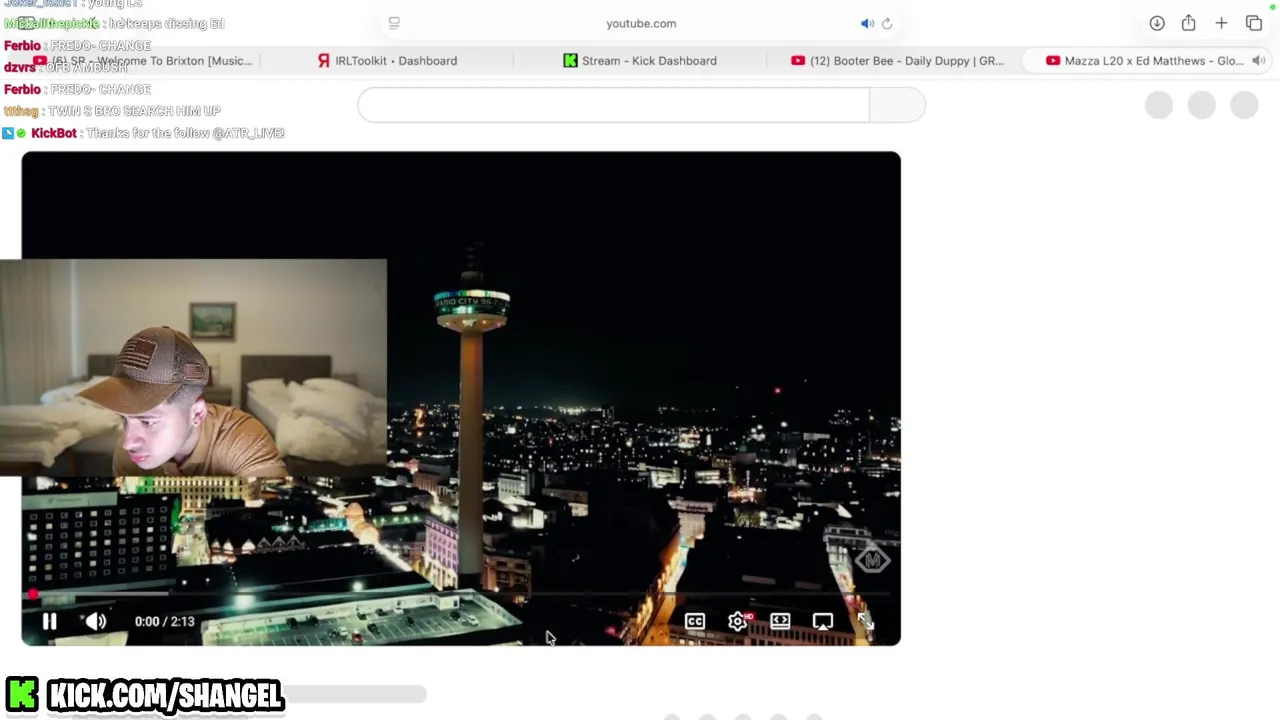Select the Mazza L20 x Ed Matthews tab
1280x720 pixels.
[1147, 61]
